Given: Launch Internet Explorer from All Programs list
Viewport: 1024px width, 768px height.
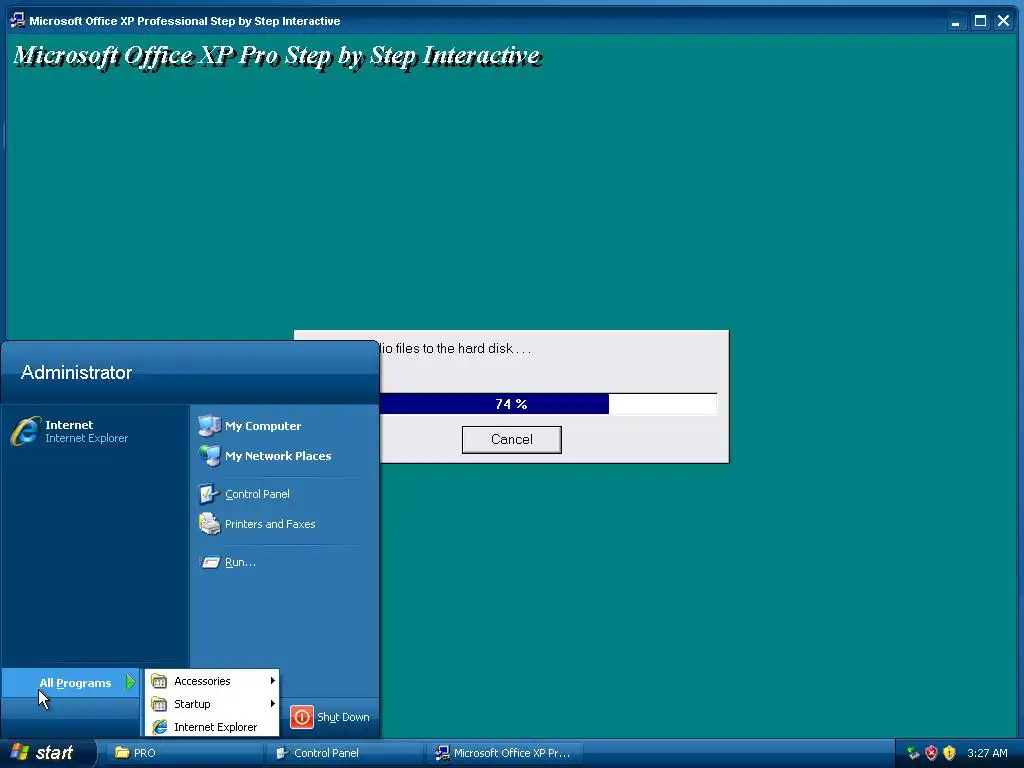Looking at the screenshot, I should (x=212, y=727).
